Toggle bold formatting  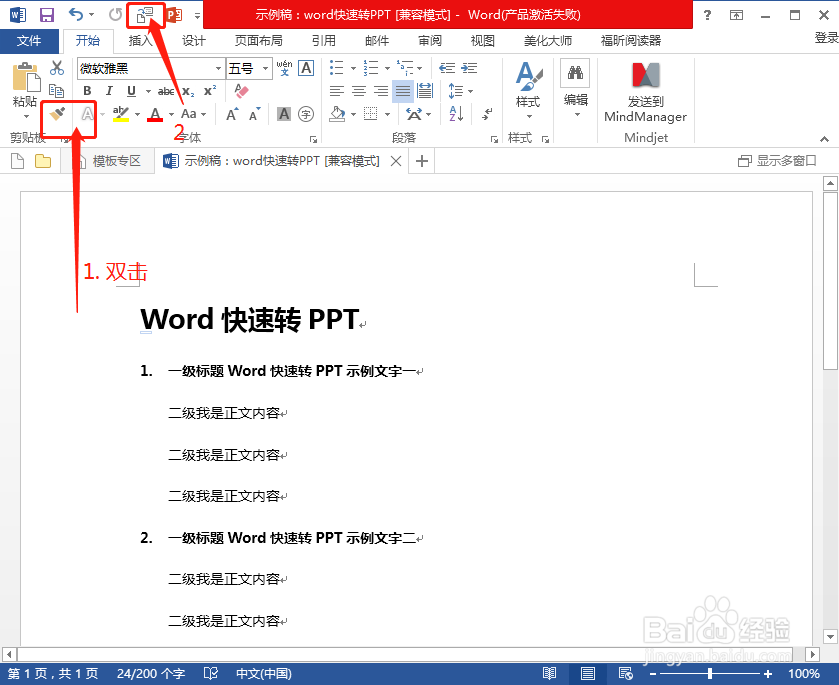(x=87, y=89)
